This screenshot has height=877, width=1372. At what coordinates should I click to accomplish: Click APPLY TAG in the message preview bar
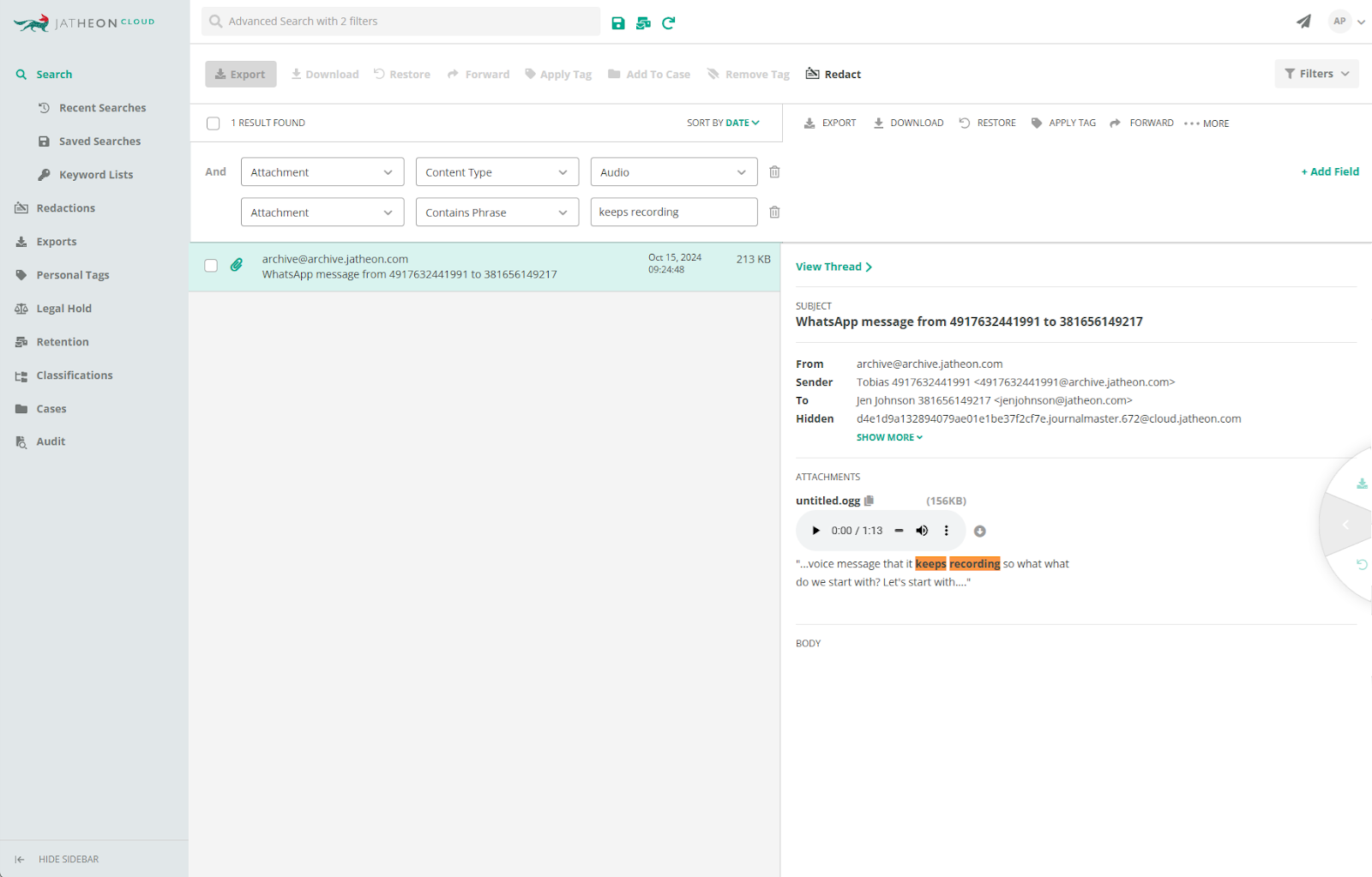click(x=1063, y=123)
